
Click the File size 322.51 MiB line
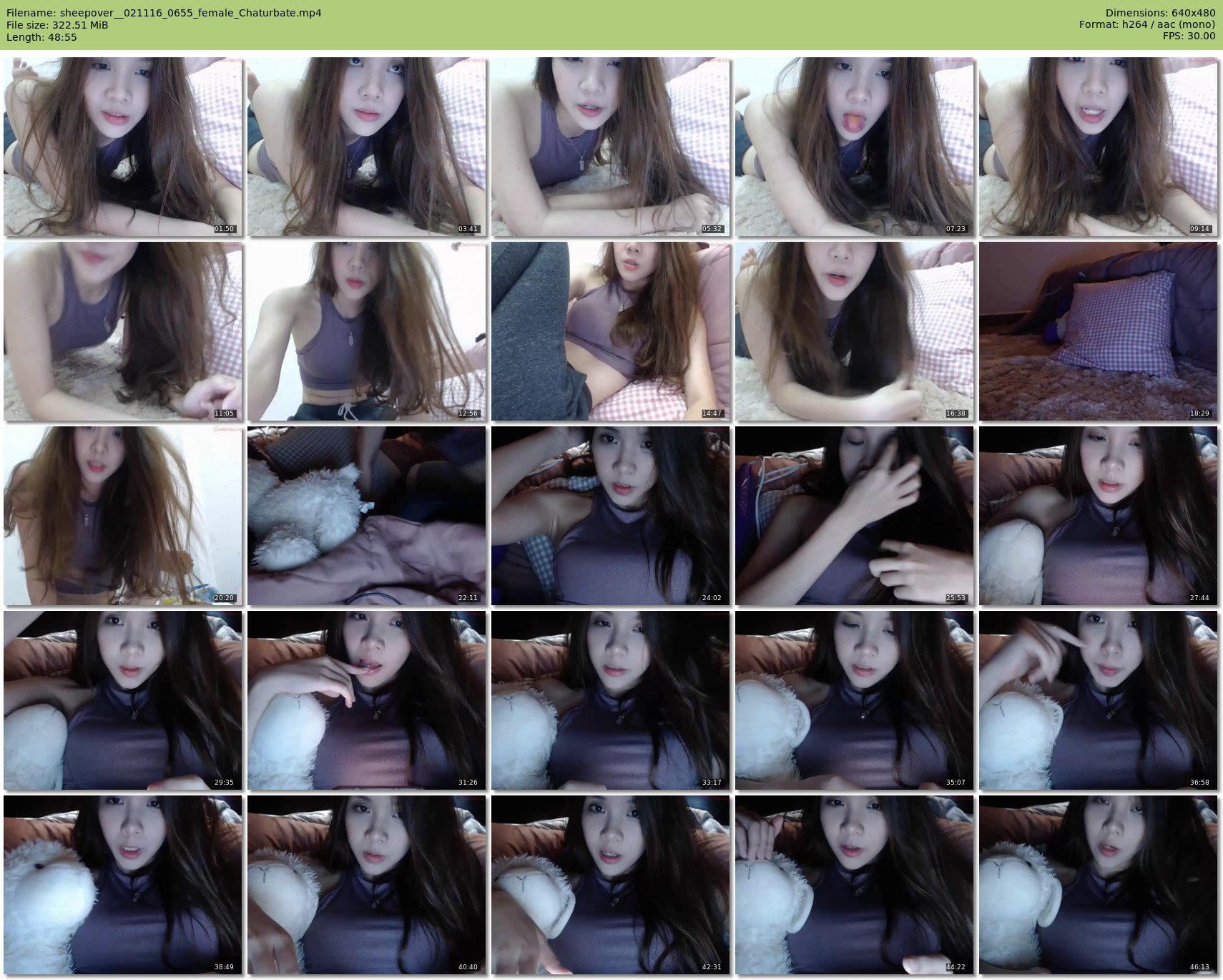(57, 25)
